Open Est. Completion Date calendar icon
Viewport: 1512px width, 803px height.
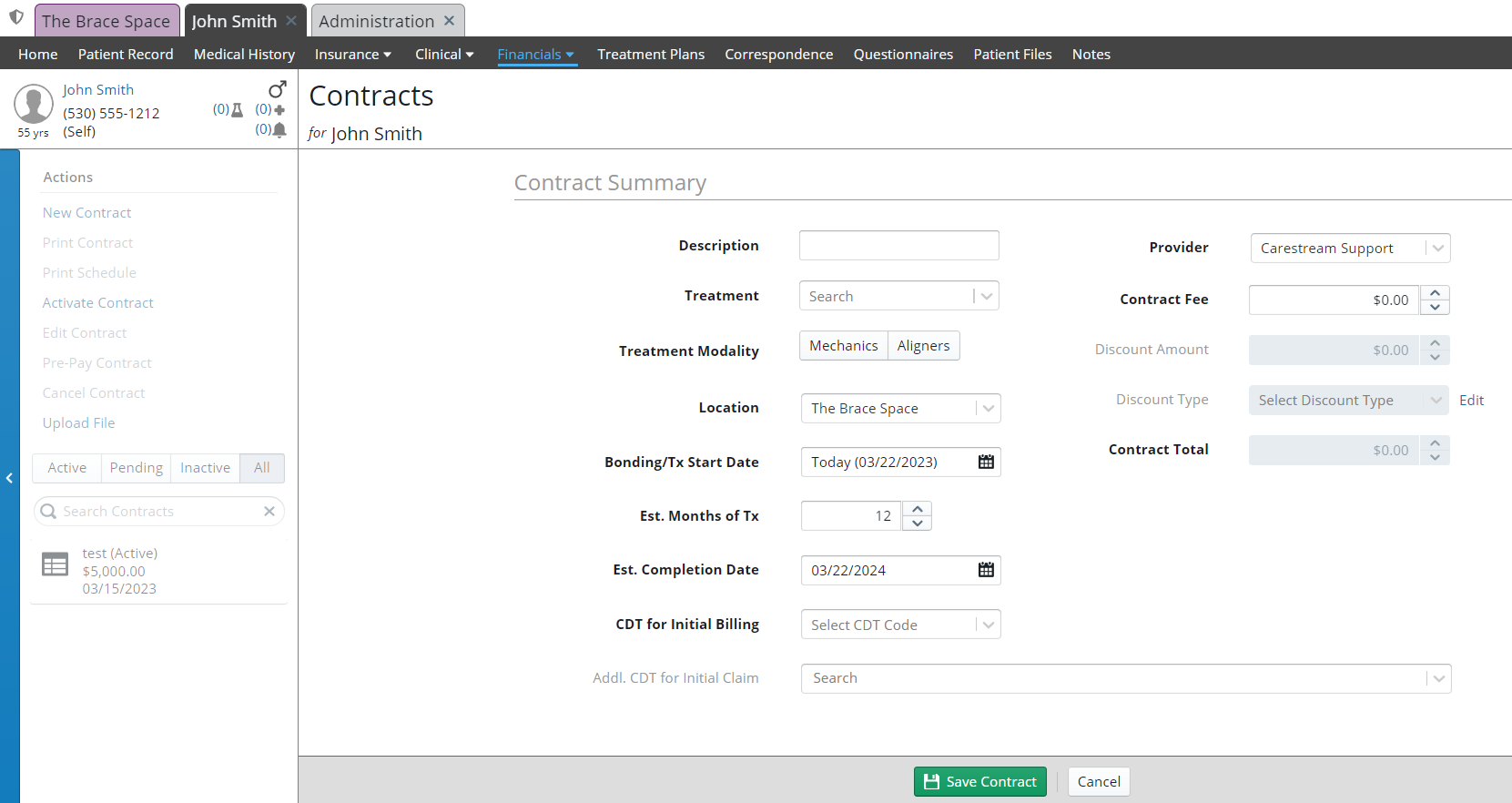pos(986,570)
